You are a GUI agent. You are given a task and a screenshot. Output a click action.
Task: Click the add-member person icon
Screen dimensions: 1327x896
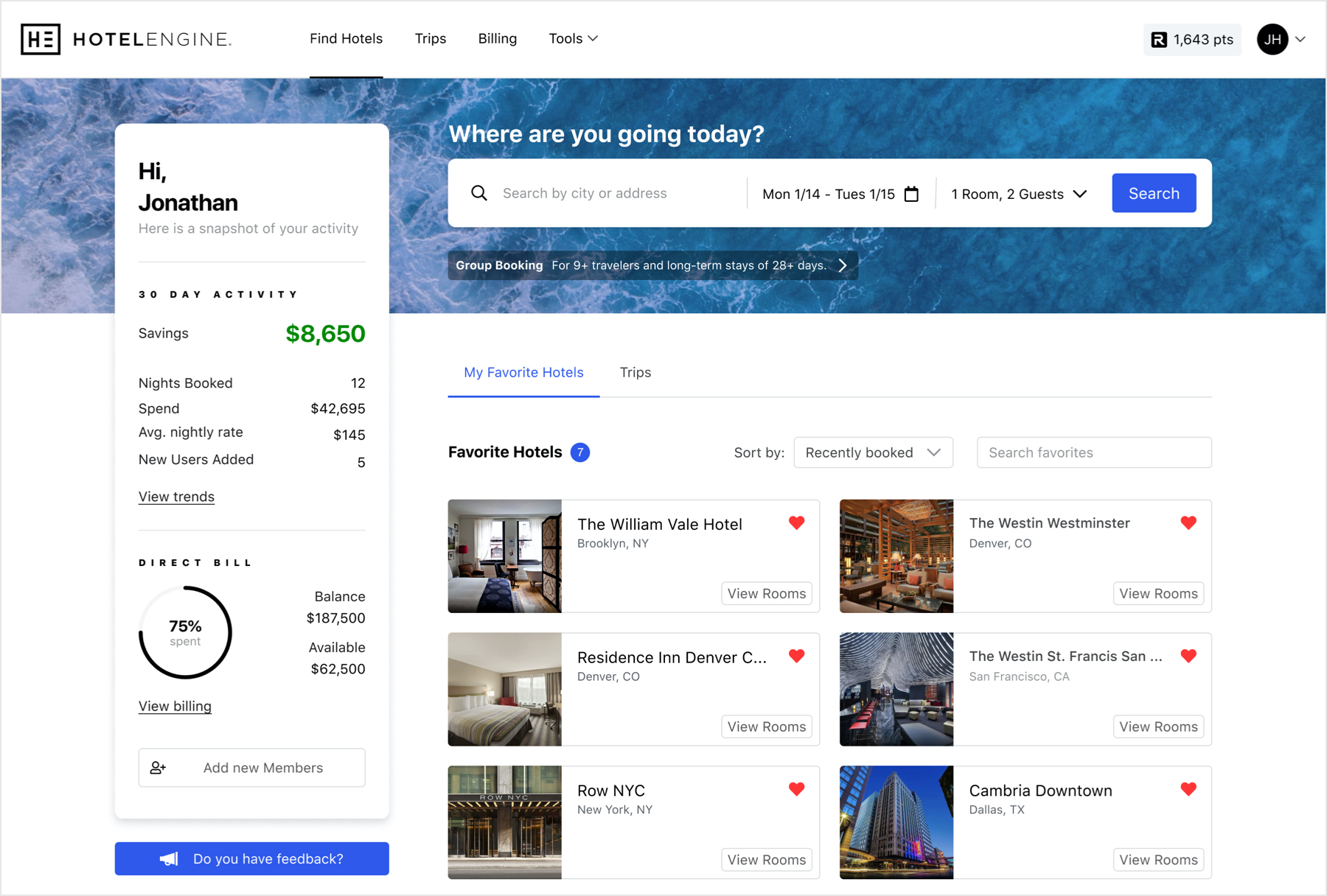(x=158, y=768)
